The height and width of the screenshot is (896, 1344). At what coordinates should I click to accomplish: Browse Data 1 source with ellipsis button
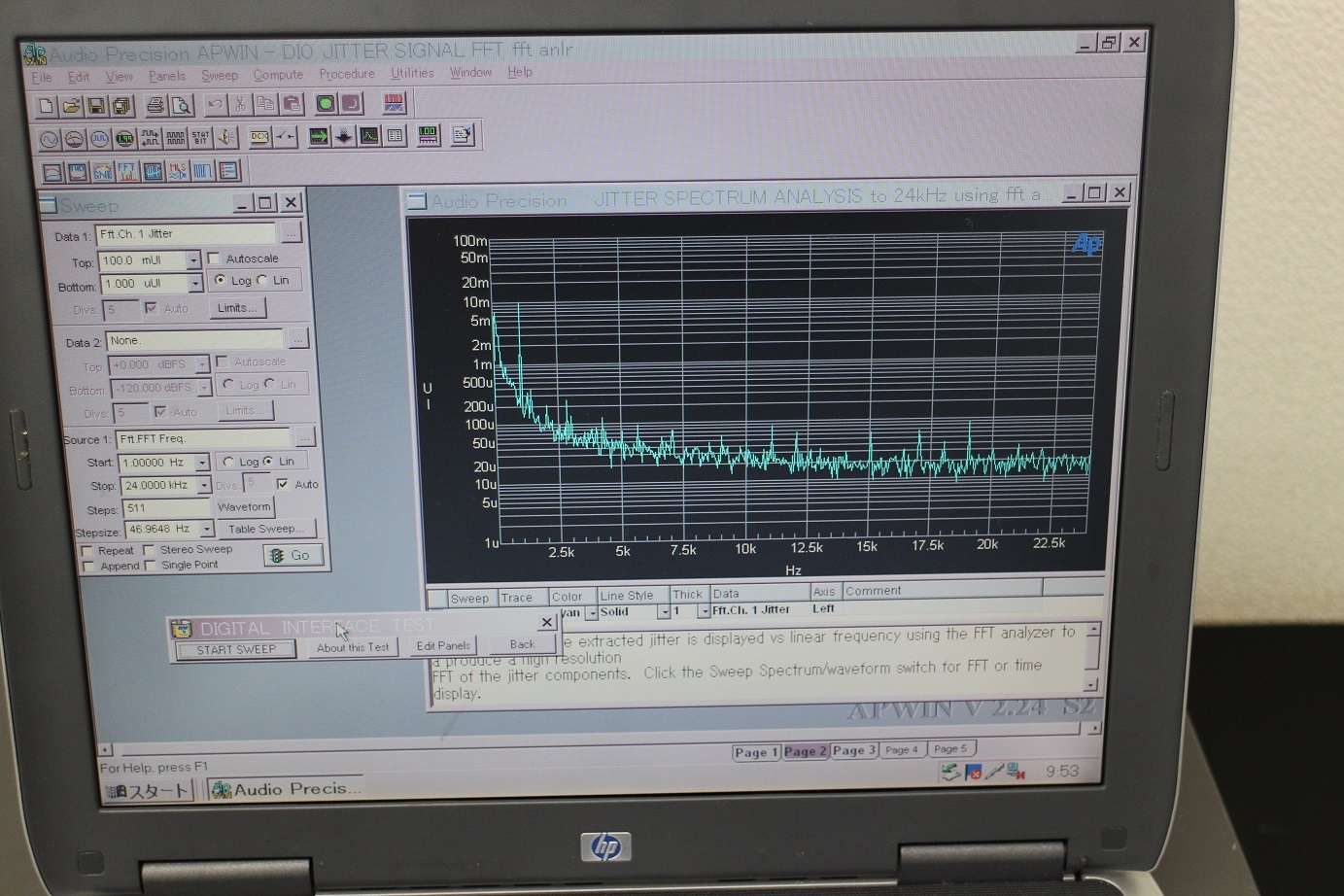pyautogui.click(x=291, y=234)
